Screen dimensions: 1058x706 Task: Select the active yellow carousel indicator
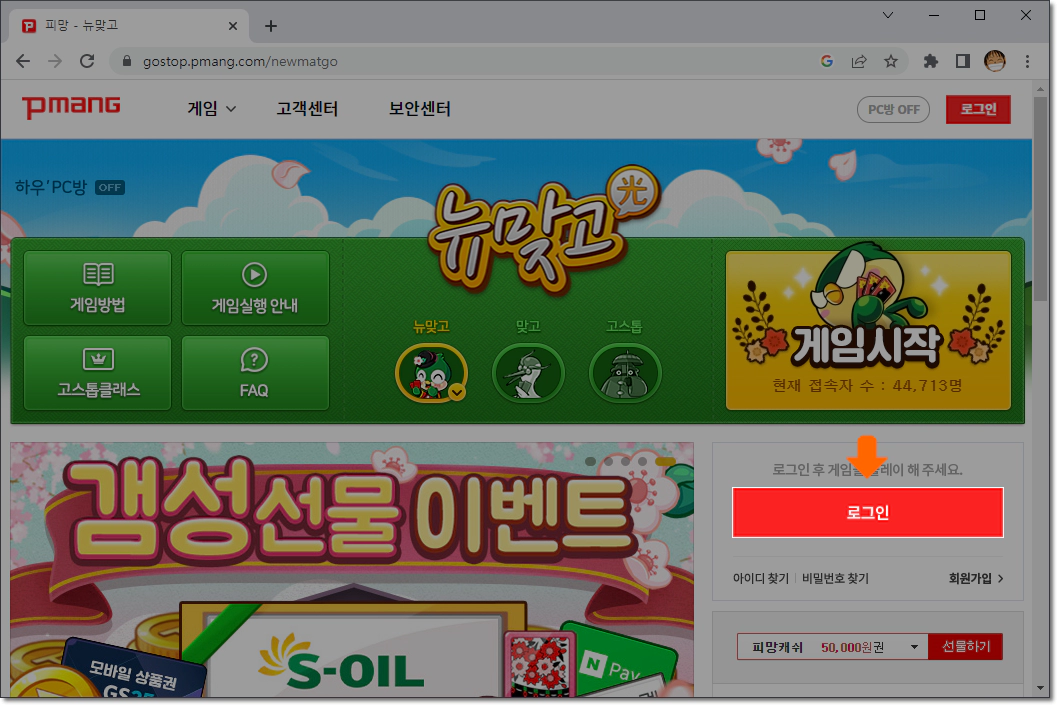665,462
